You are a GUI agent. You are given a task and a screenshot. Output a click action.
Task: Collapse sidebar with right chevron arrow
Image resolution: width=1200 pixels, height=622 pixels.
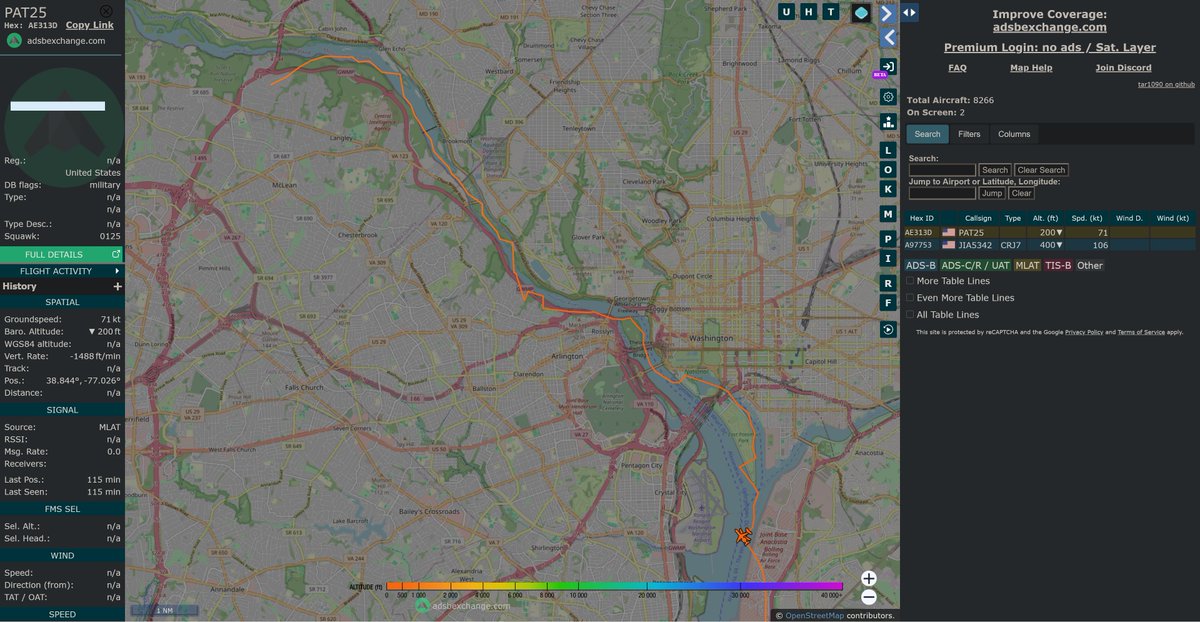pyautogui.click(x=887, y=13)
